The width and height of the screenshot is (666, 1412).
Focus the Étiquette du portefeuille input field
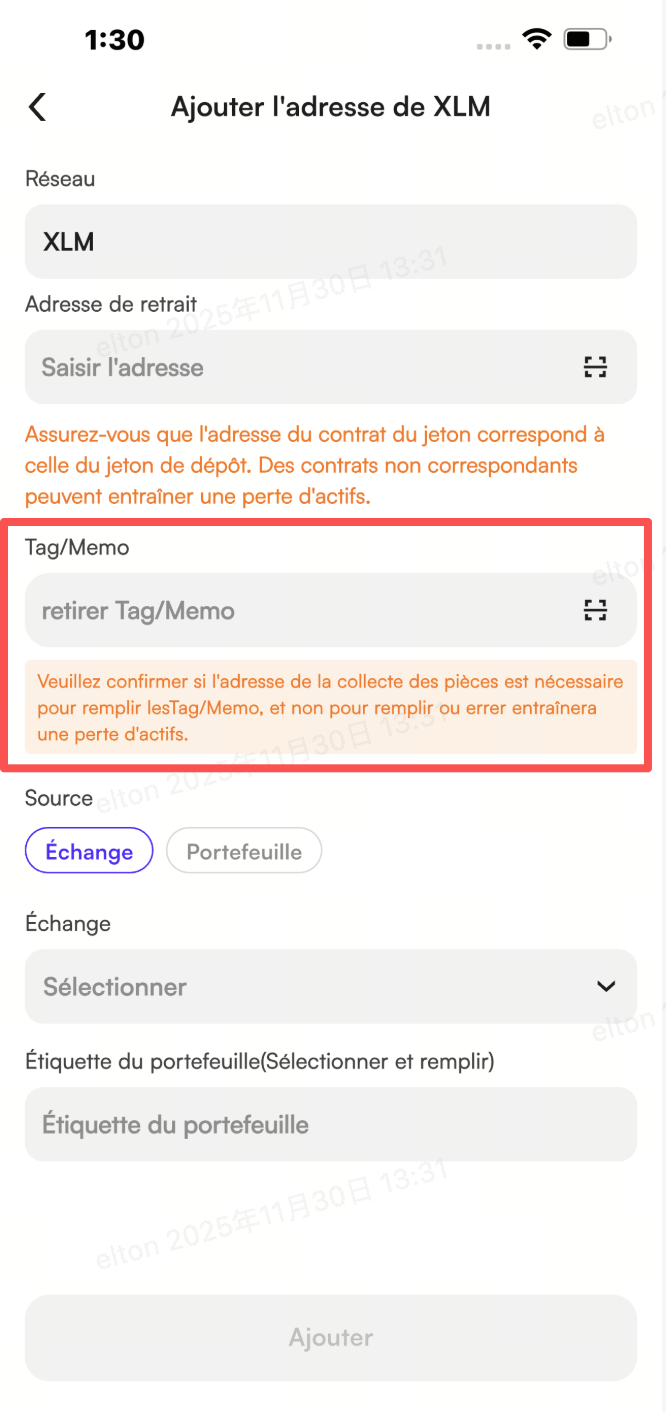tap(331, 1124)
